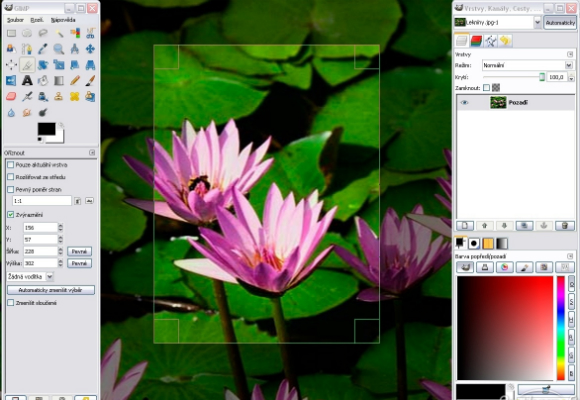Select the Eraser tool
This screenshot has width=580, height=400.
(11, 96)
